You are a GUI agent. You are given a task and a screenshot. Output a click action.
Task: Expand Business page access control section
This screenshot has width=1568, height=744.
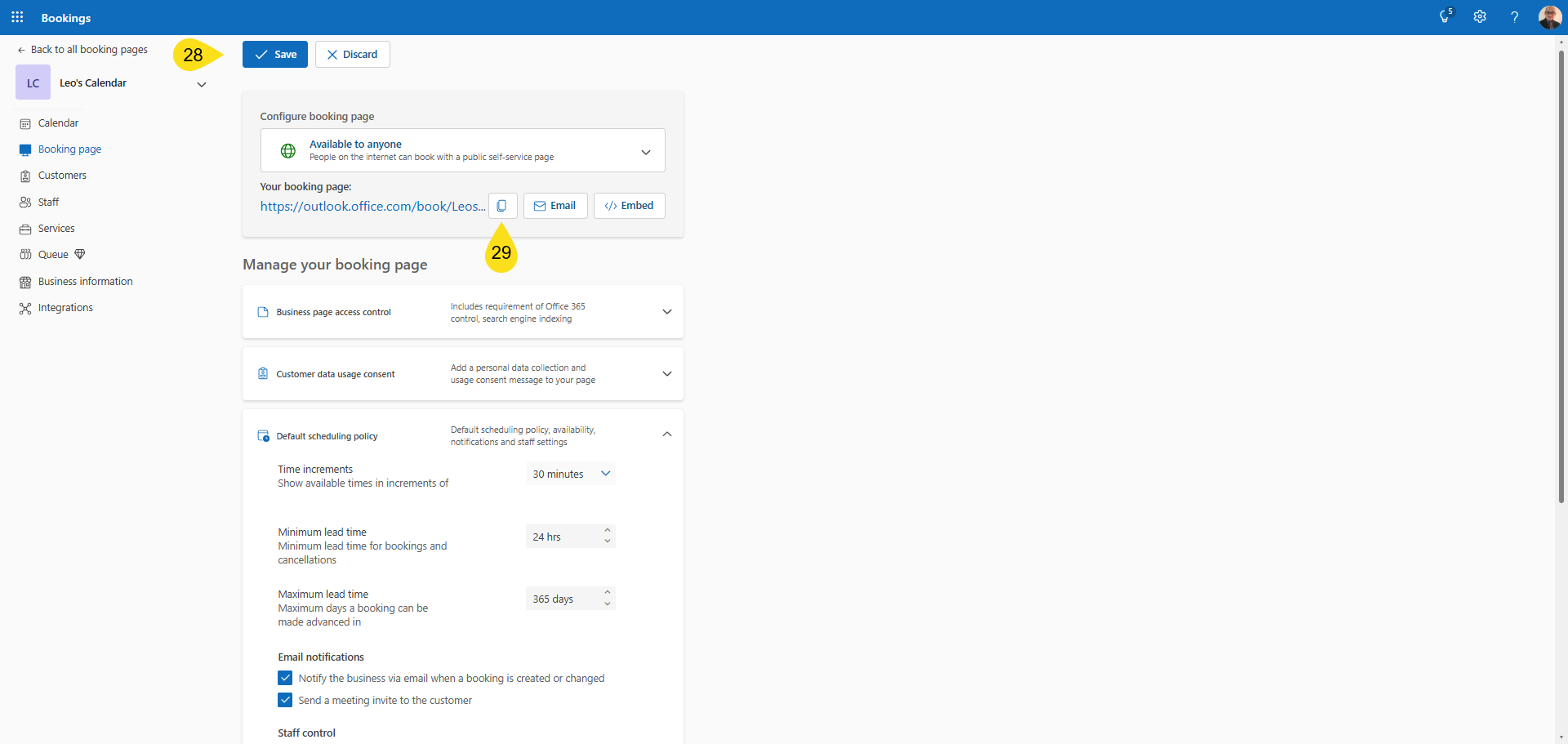tap(666, 312)
